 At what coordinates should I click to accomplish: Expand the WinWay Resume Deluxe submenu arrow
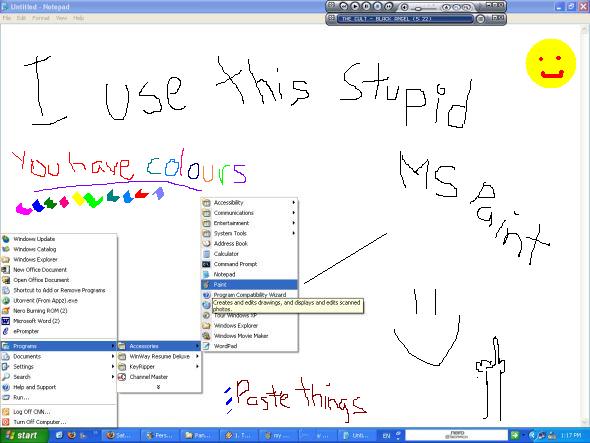197,356
